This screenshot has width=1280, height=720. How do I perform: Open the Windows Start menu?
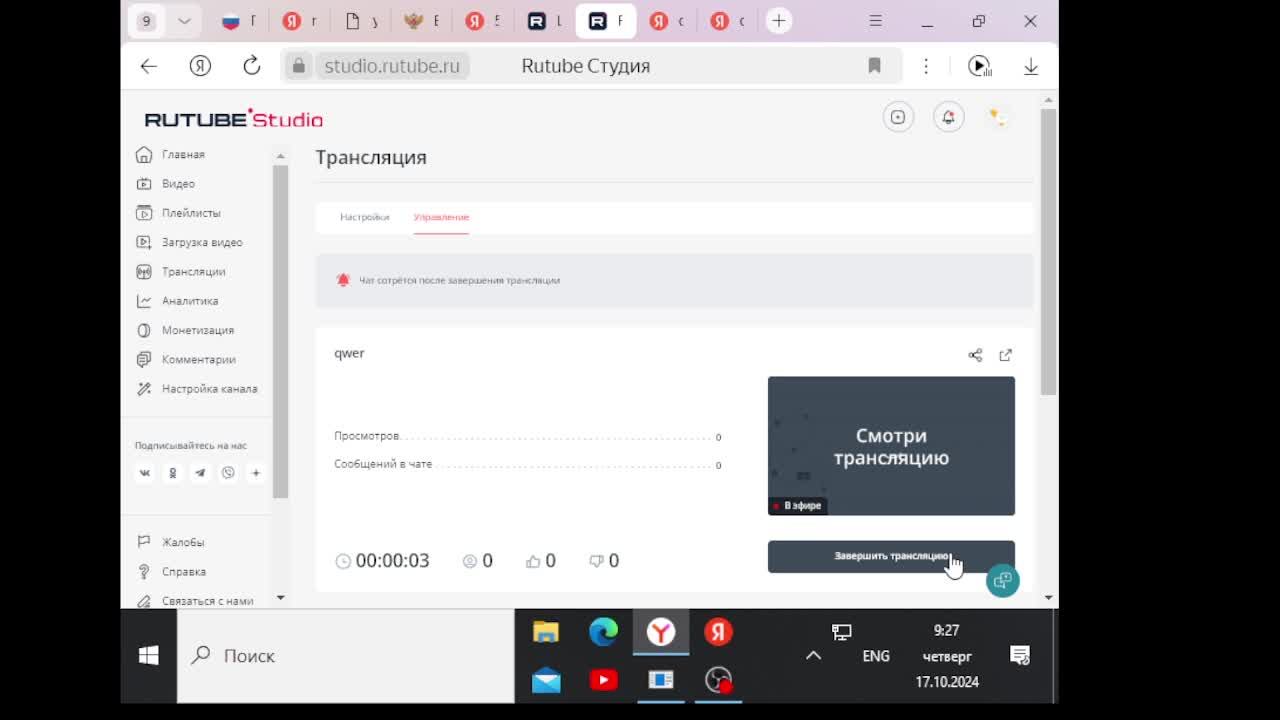click(149, 656)
